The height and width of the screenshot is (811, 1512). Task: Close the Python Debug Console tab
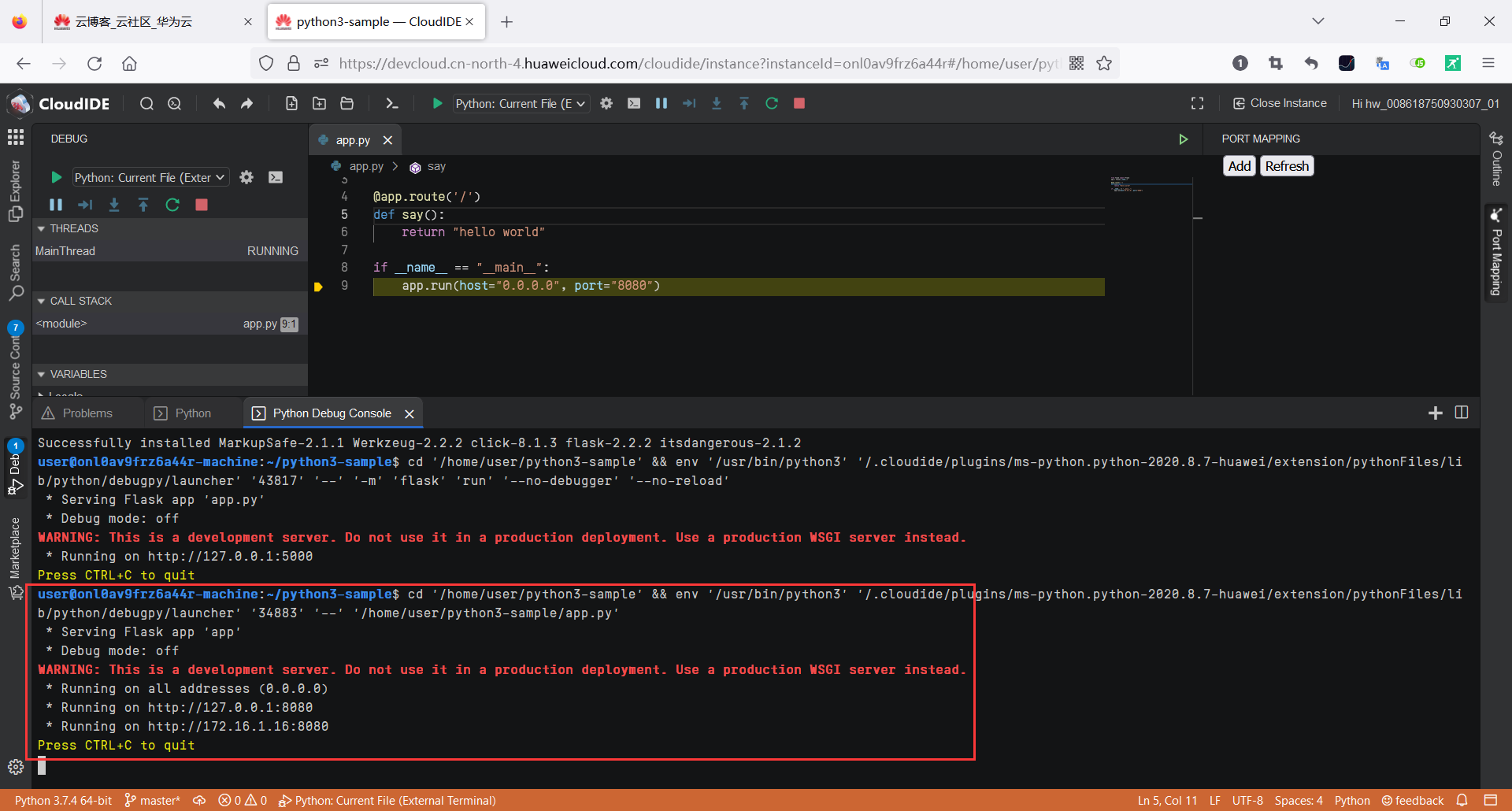point(409,414)
